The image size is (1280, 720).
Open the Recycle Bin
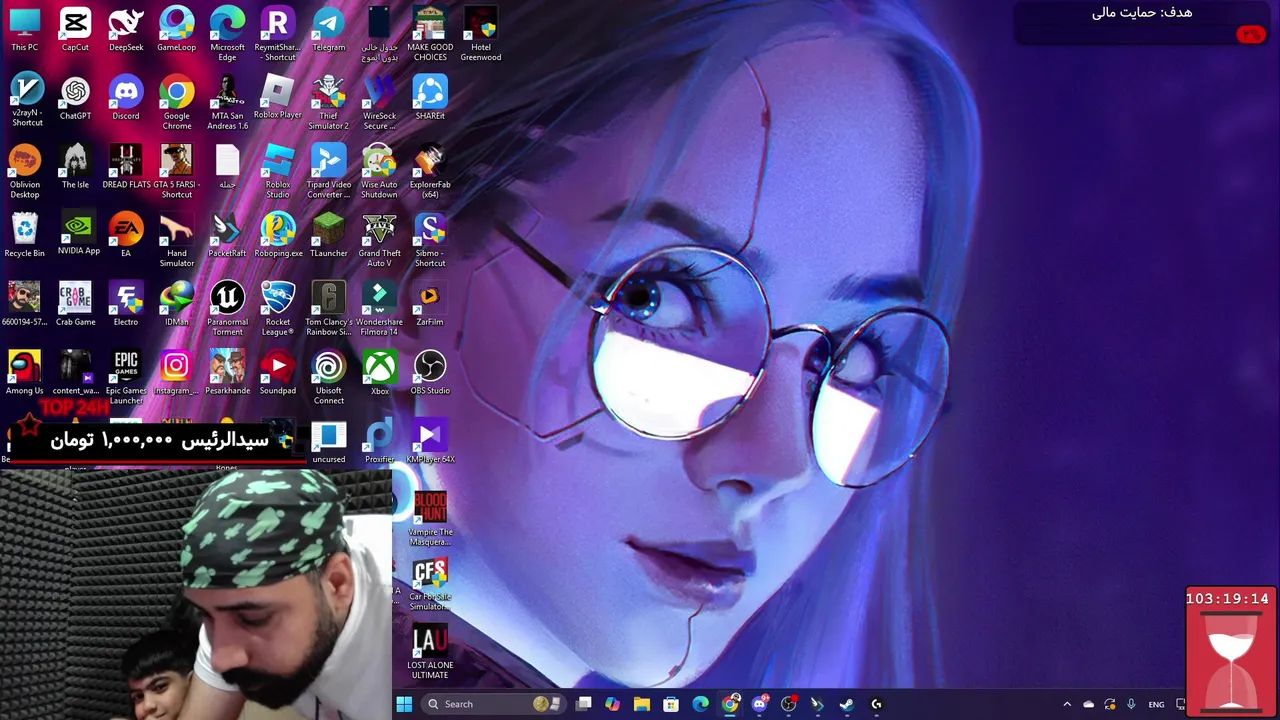pos(25,235)
